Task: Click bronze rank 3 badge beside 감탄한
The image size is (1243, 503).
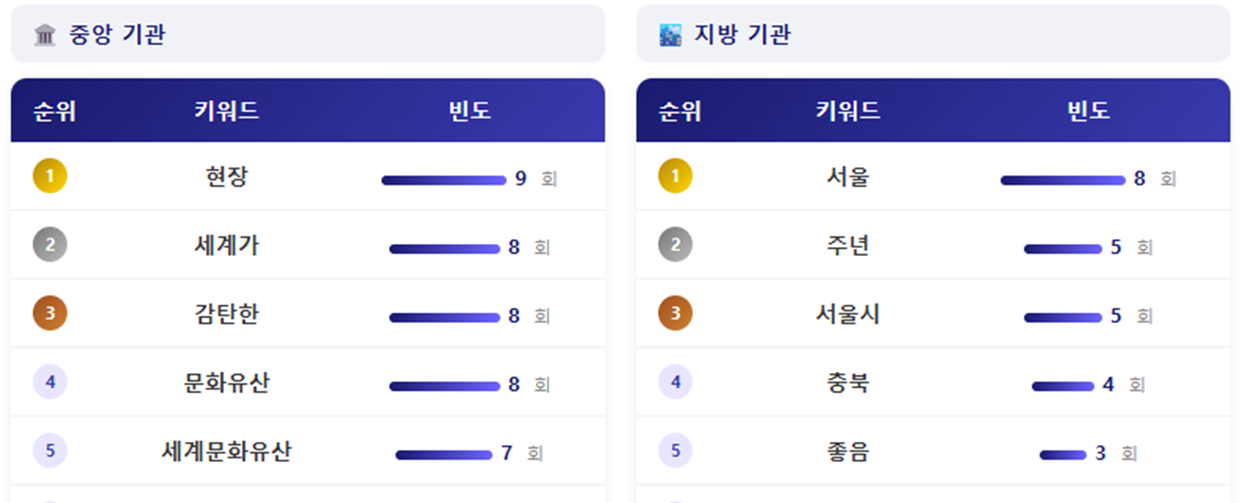Action: 50,314
